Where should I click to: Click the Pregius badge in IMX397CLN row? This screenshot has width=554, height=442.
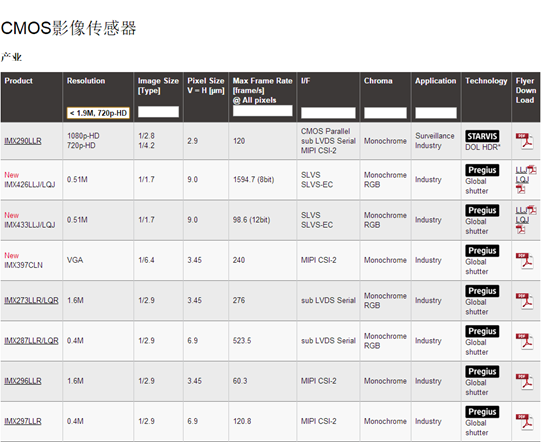(x=482, y=251)
